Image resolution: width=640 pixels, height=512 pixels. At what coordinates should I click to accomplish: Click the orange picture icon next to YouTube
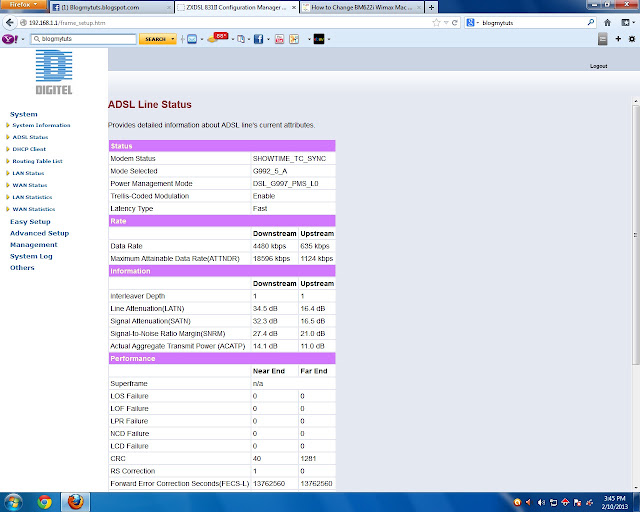[x=294, y=39]
